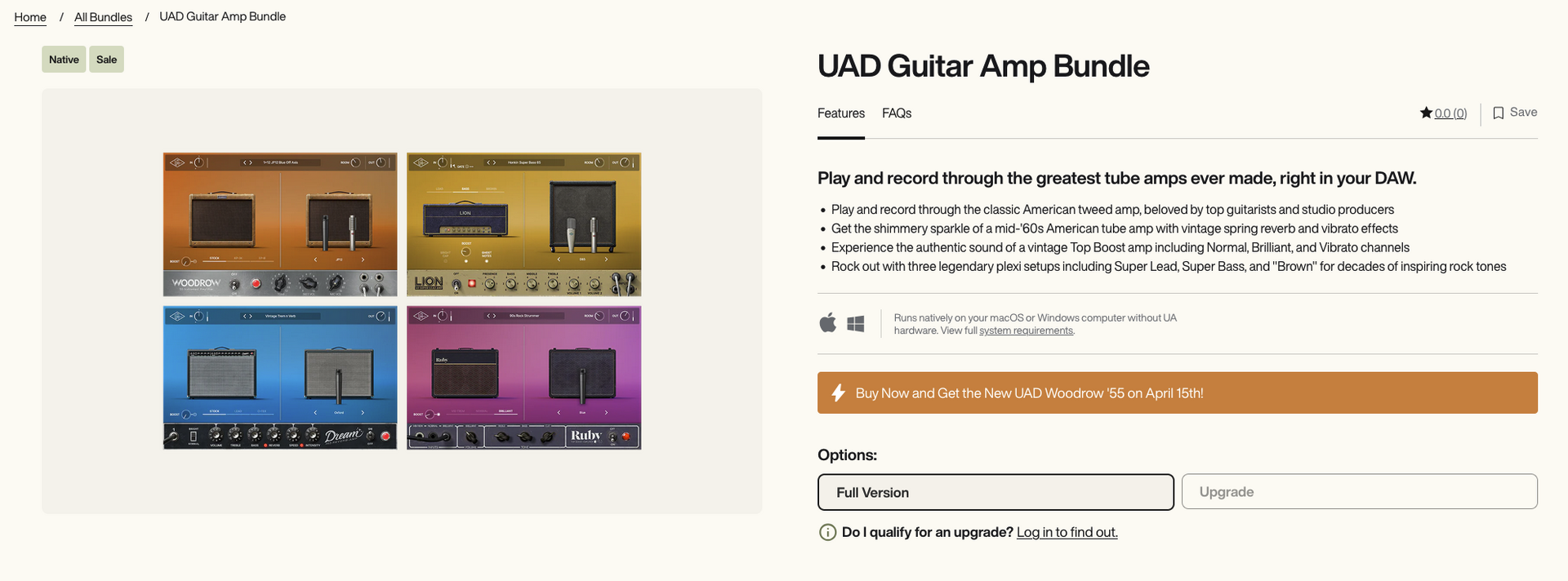Click the Sale tag badge
Viewport: 1568px width, 581px height.
(106, 60)
